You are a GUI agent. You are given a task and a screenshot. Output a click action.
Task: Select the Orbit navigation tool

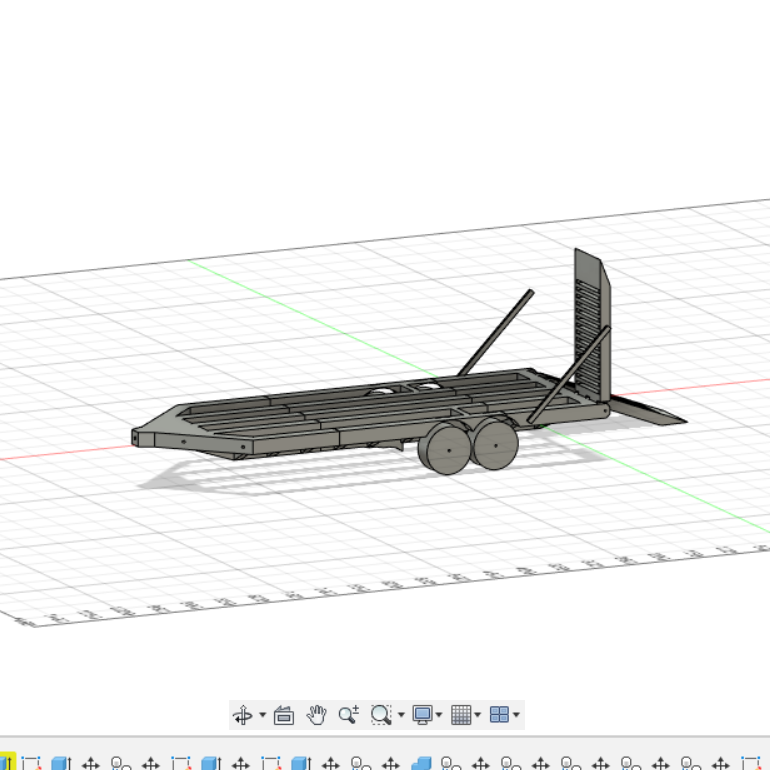pyautogui.click(x=243, y=715)
